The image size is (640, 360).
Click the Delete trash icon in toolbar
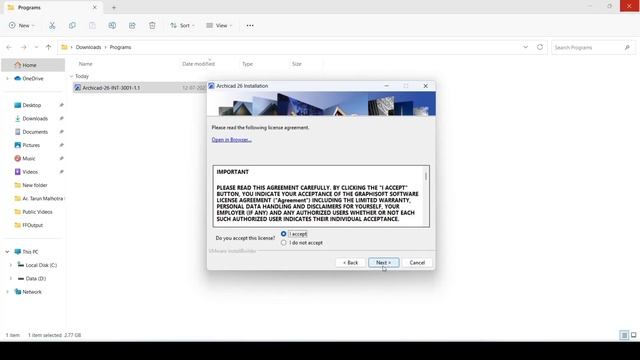pyautogui.click(x=152, y=25)
